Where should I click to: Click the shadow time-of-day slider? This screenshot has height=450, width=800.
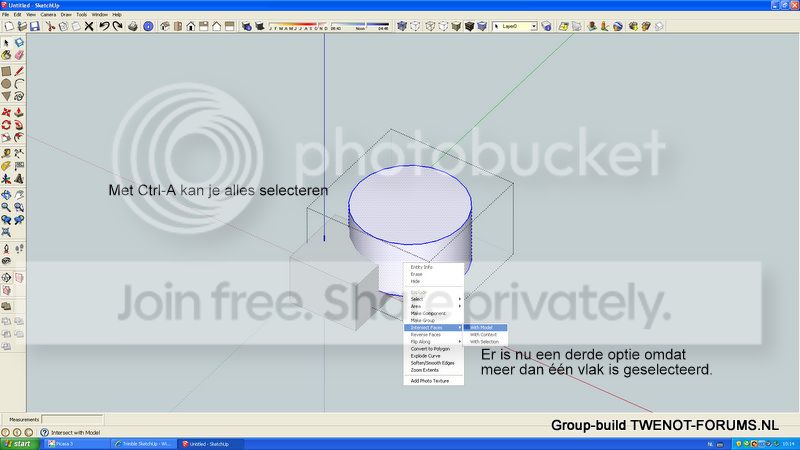(360, 26)
